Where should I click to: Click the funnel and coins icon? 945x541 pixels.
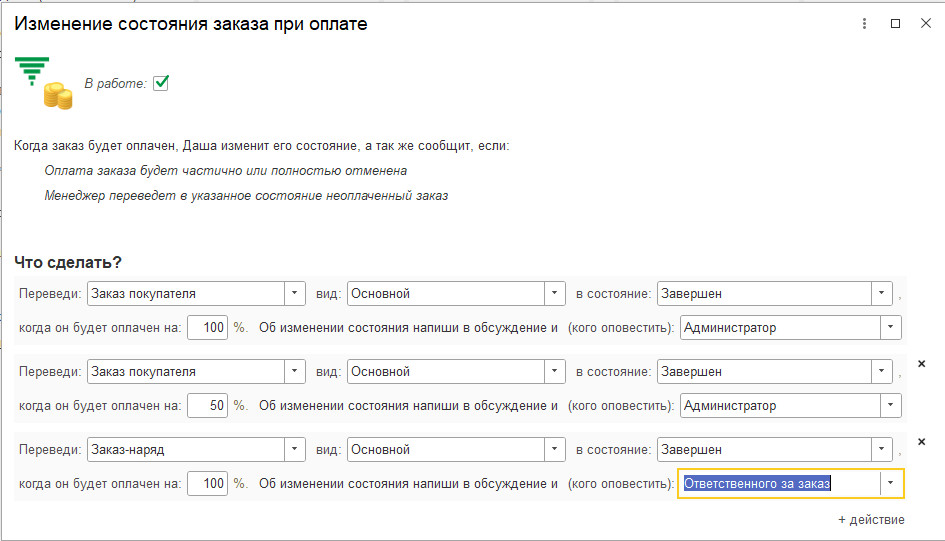(43, 83)
